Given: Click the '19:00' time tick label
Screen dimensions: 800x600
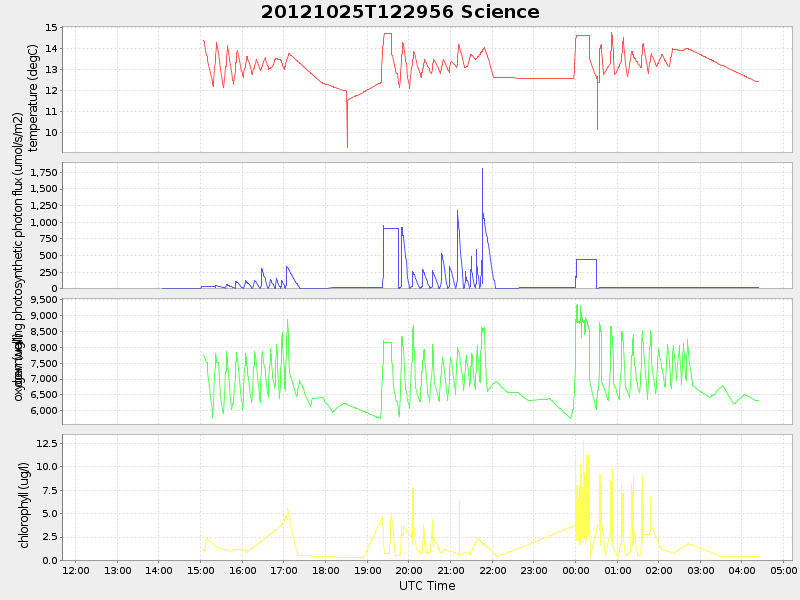Looking at the screenshot, I should click(367, 570).
